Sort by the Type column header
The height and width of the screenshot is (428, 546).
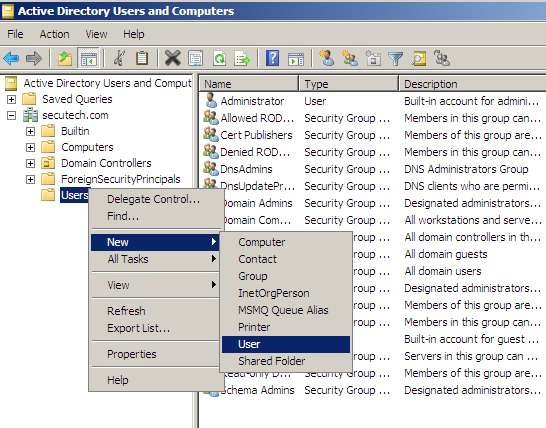[348, 84]
